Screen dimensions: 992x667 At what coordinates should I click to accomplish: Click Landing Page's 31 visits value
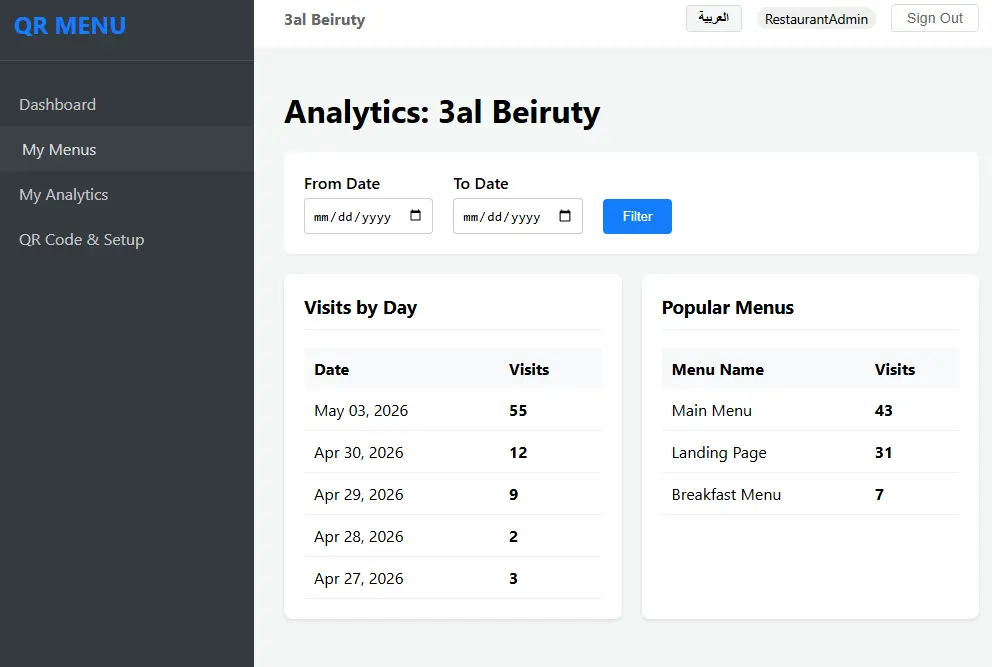884,452
